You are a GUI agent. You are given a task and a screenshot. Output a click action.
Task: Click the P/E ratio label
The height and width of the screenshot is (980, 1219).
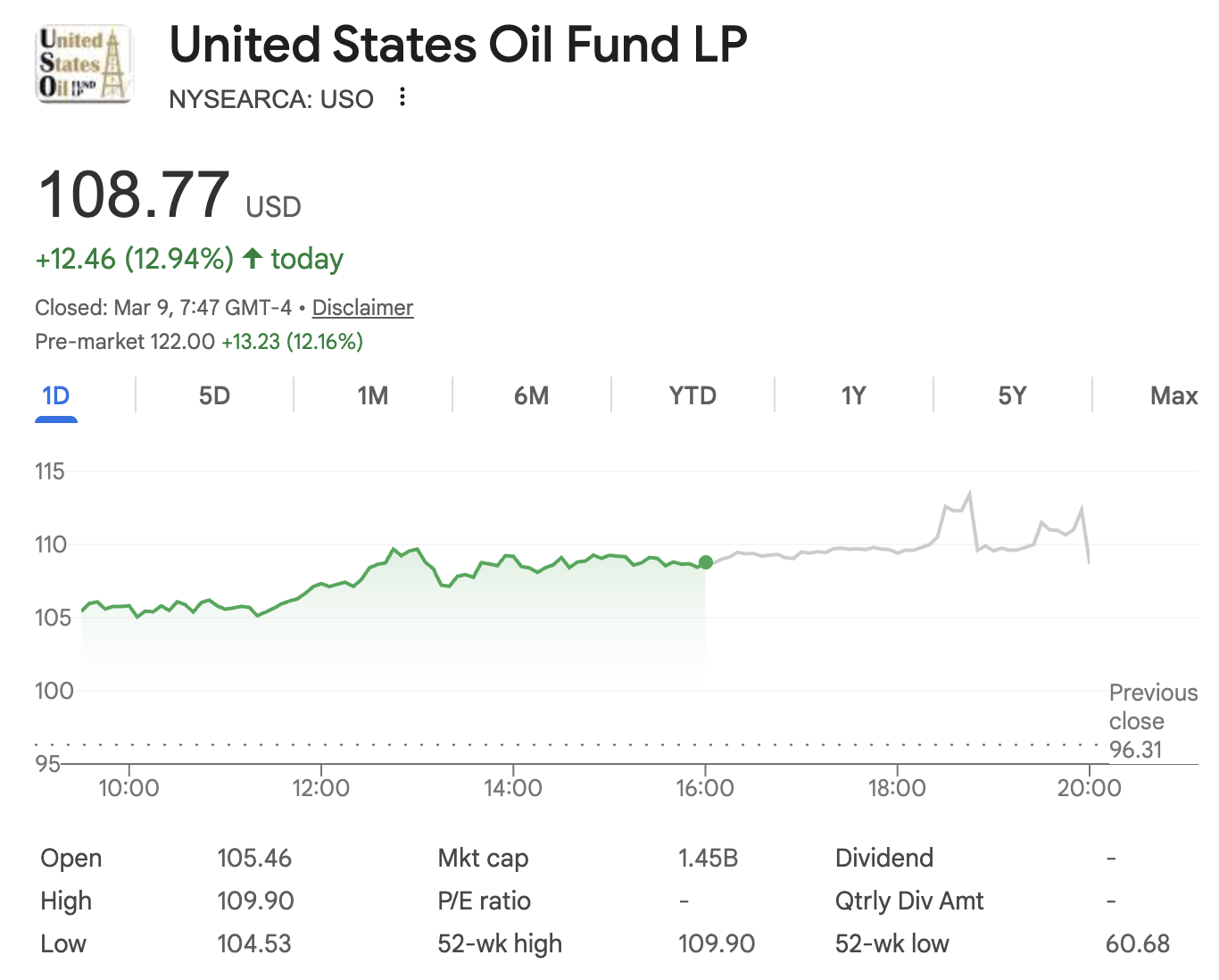[x=484, y=901]
